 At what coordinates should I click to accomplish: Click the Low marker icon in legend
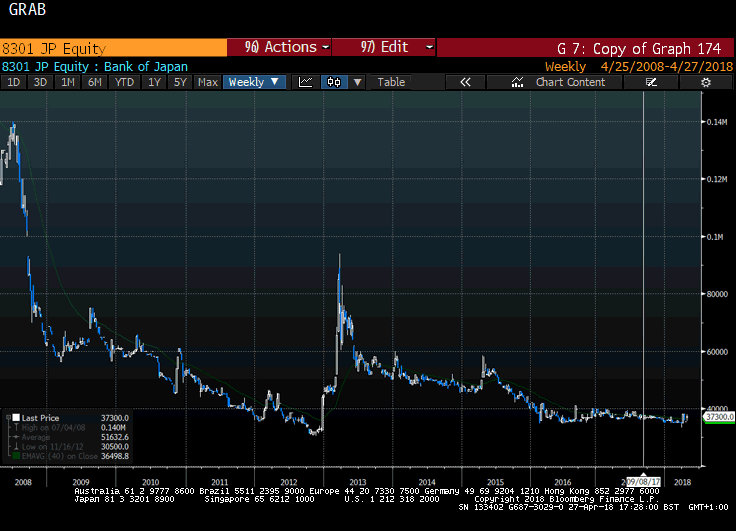point(14,446)
